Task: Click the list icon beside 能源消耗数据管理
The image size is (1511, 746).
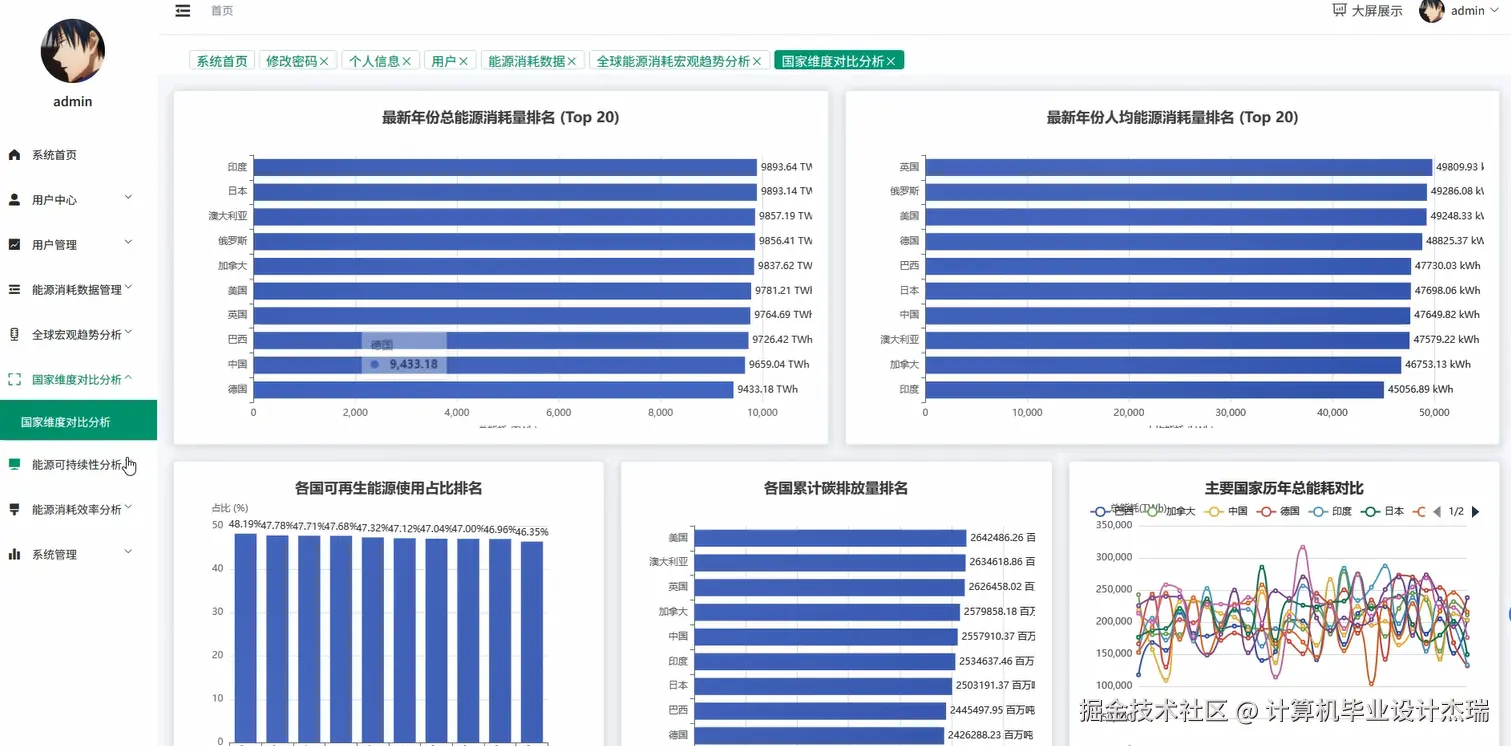Action: pyautogui.click(x=14, y=290)
